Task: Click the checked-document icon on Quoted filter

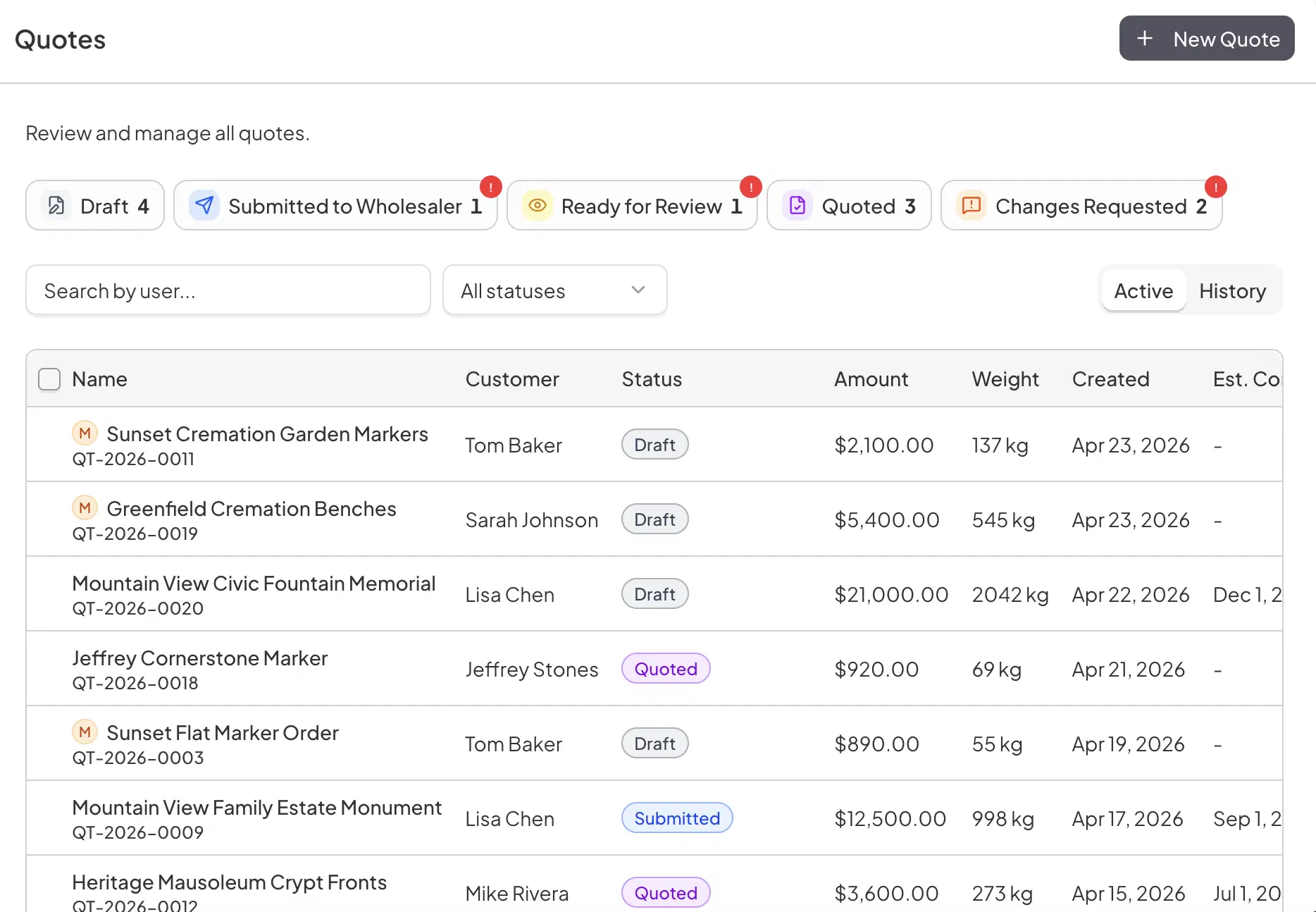Action: tap(797, 205)
